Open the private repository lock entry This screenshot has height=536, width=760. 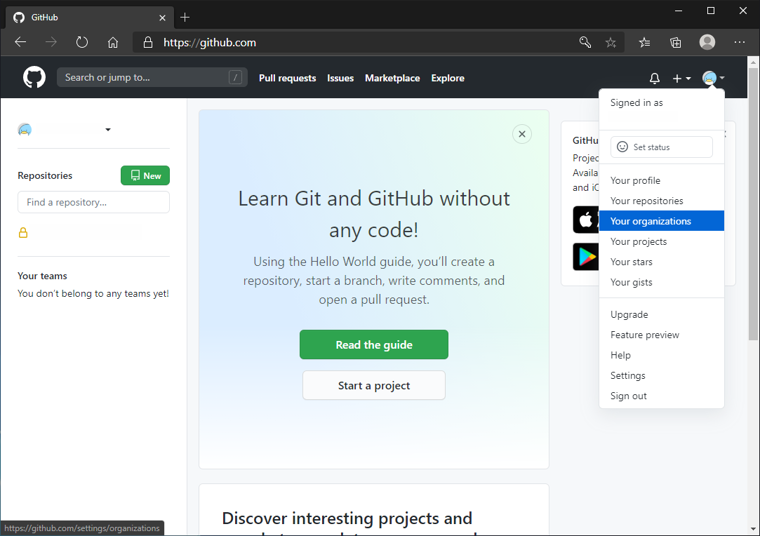tap(23, 233)
